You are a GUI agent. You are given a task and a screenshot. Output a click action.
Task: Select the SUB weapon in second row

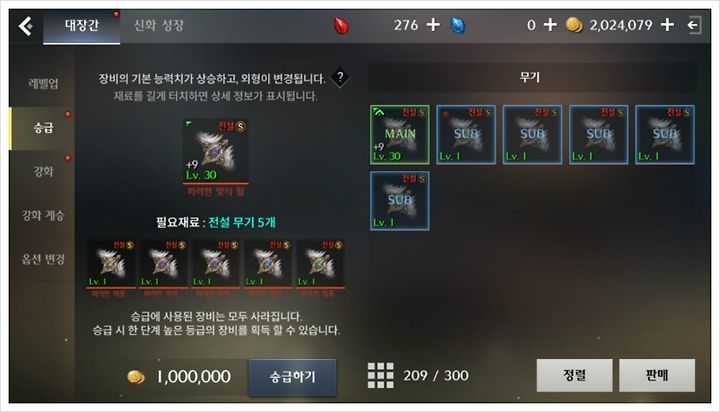click(399, 201)
